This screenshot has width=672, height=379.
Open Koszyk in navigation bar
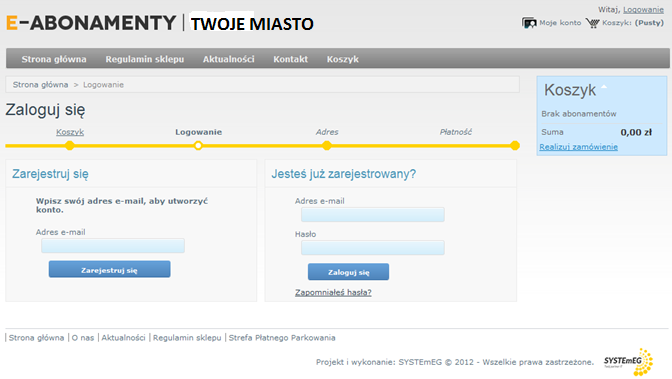[x=343, y=59]
